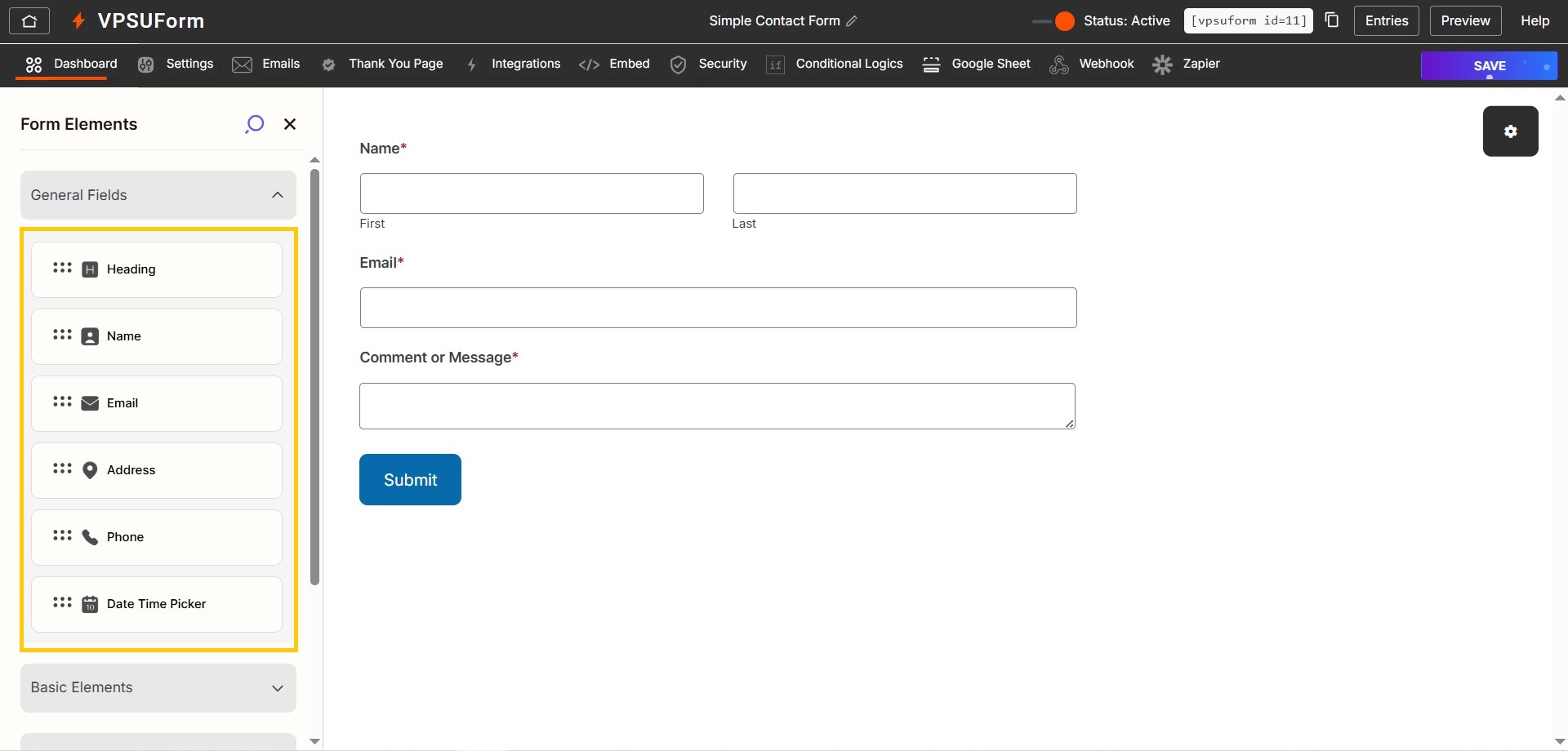The width and height of the screenshot is (1568, 751).
Task: Copy the form shortcode
Action: 1332,19
